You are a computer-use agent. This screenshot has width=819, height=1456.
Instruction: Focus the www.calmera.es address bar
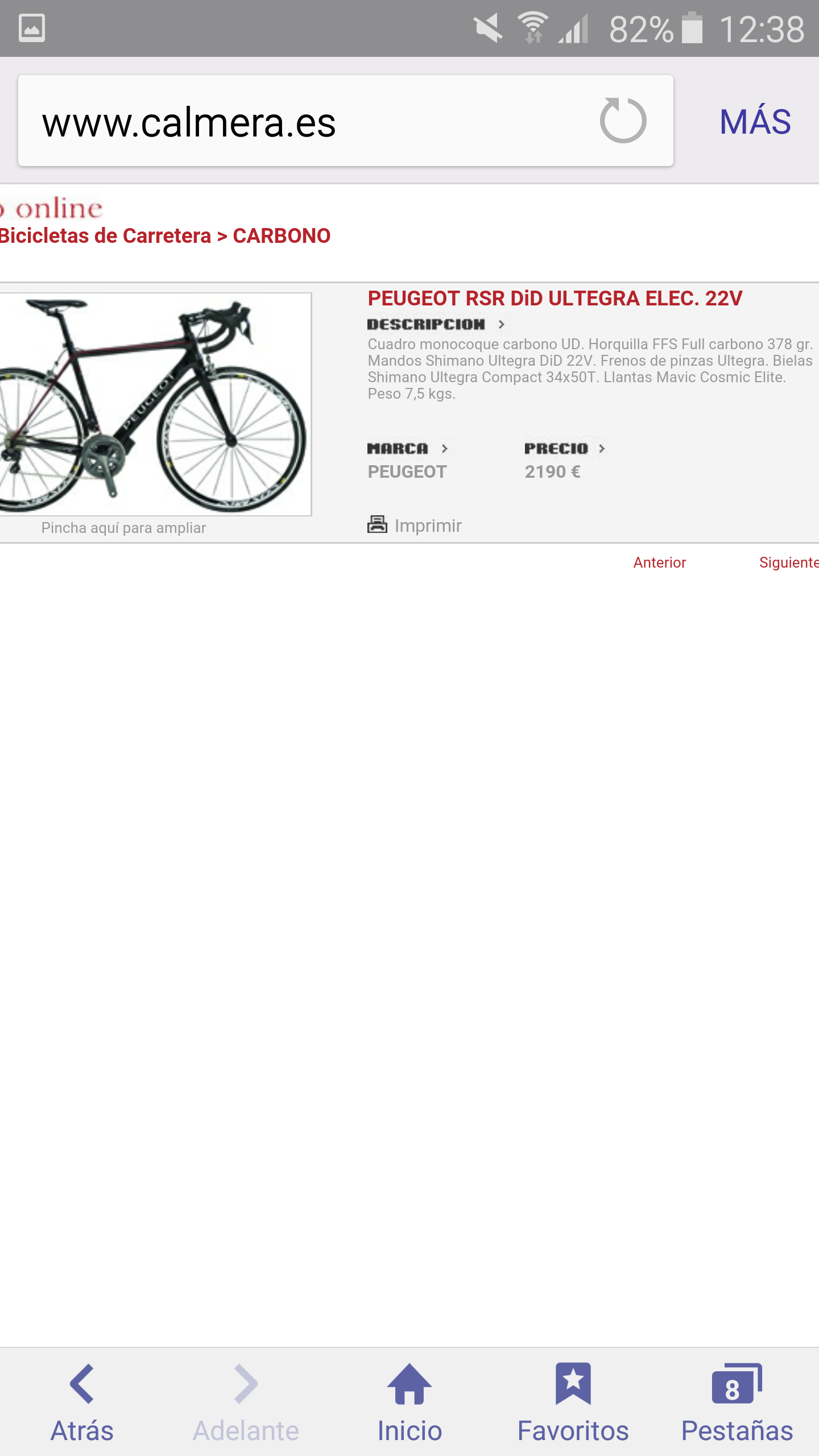307,121
